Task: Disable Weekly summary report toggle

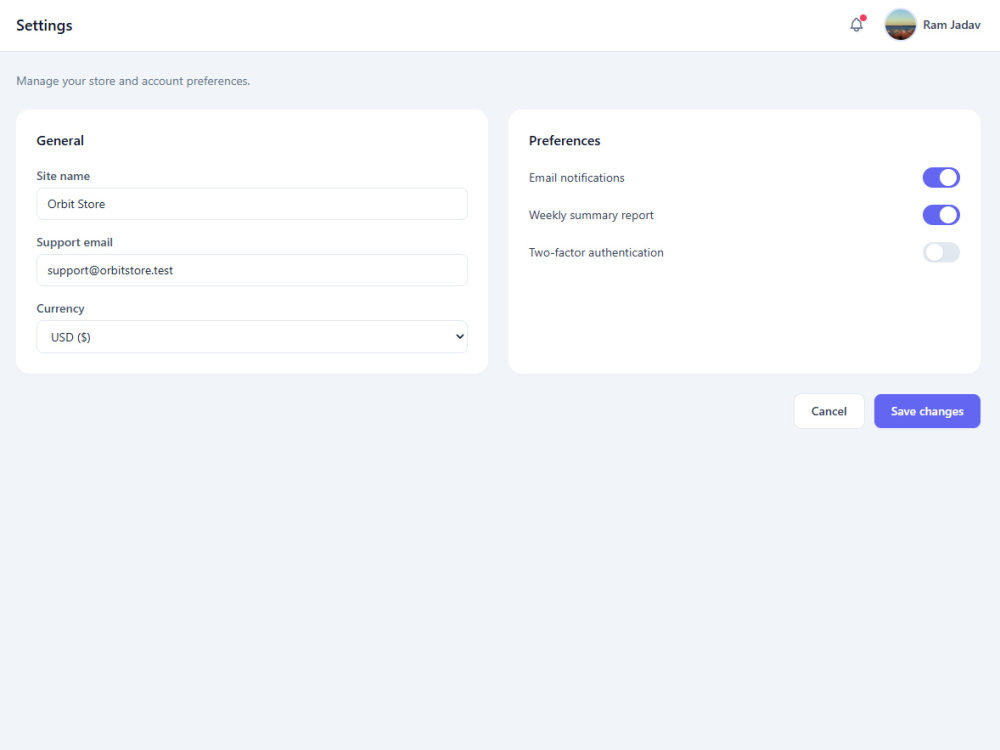Action: 941,215
